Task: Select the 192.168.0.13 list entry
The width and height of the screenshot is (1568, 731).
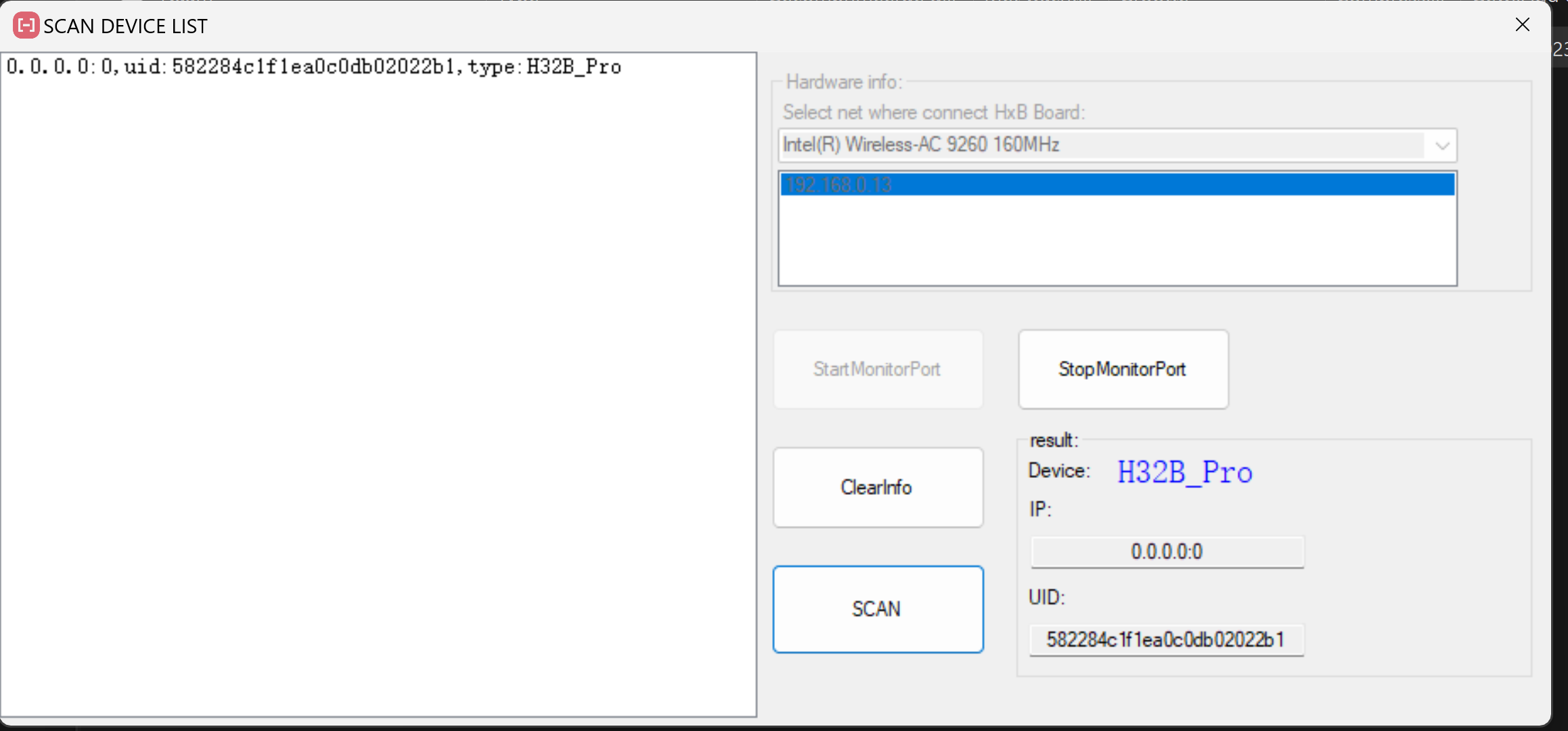Action: click(1117, 185)
